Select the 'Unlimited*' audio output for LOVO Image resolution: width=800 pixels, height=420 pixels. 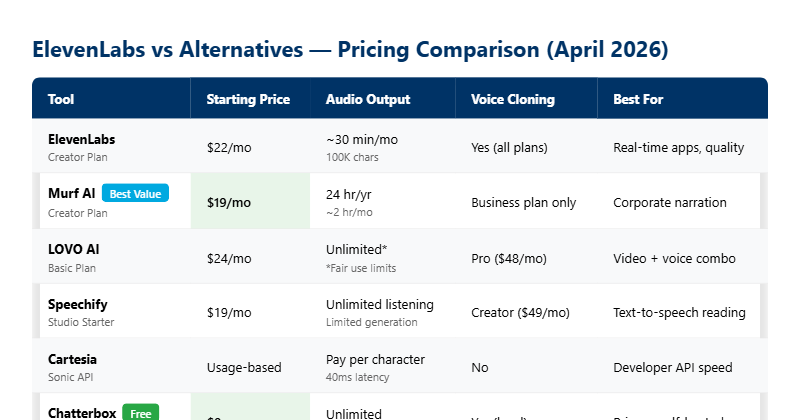tap(354, 249)
